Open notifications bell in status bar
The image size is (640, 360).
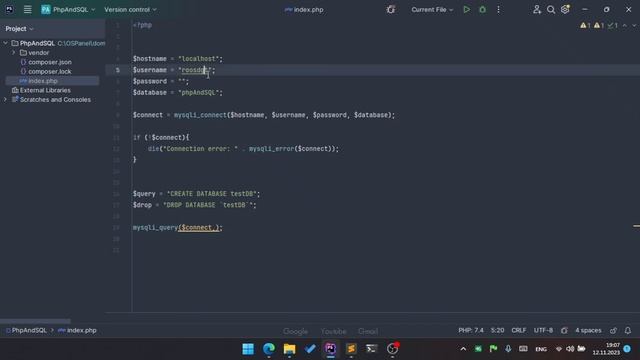pos(628,330)
